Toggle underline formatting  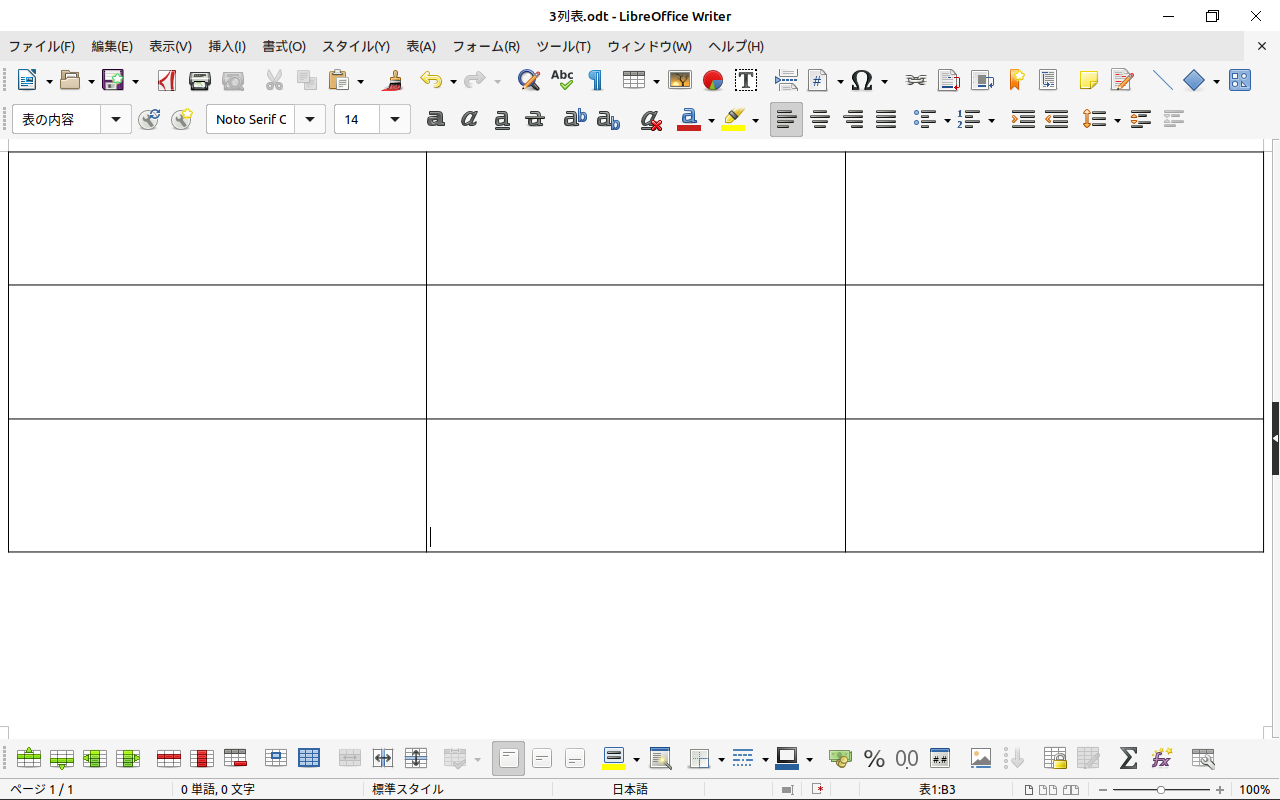pos(502,120)
